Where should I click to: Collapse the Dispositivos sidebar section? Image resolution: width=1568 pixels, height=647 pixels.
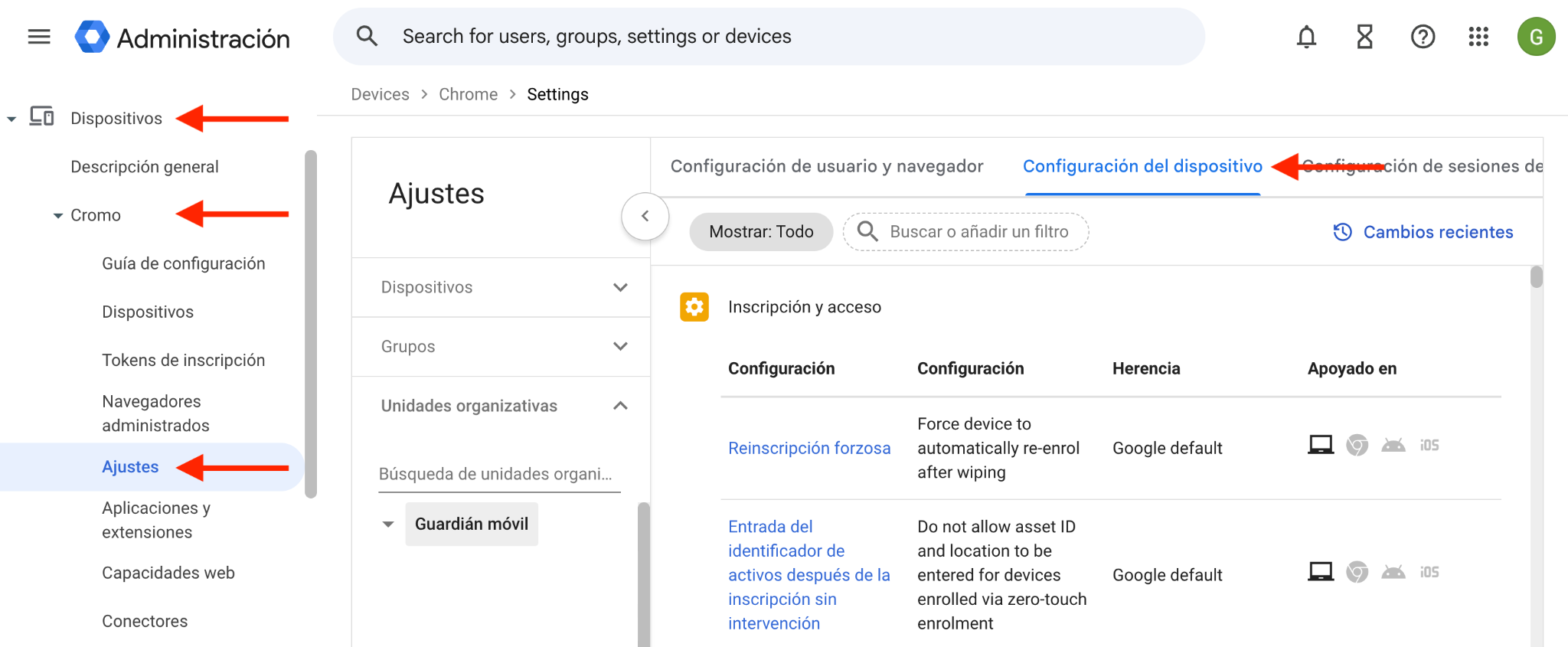[11, 119]
